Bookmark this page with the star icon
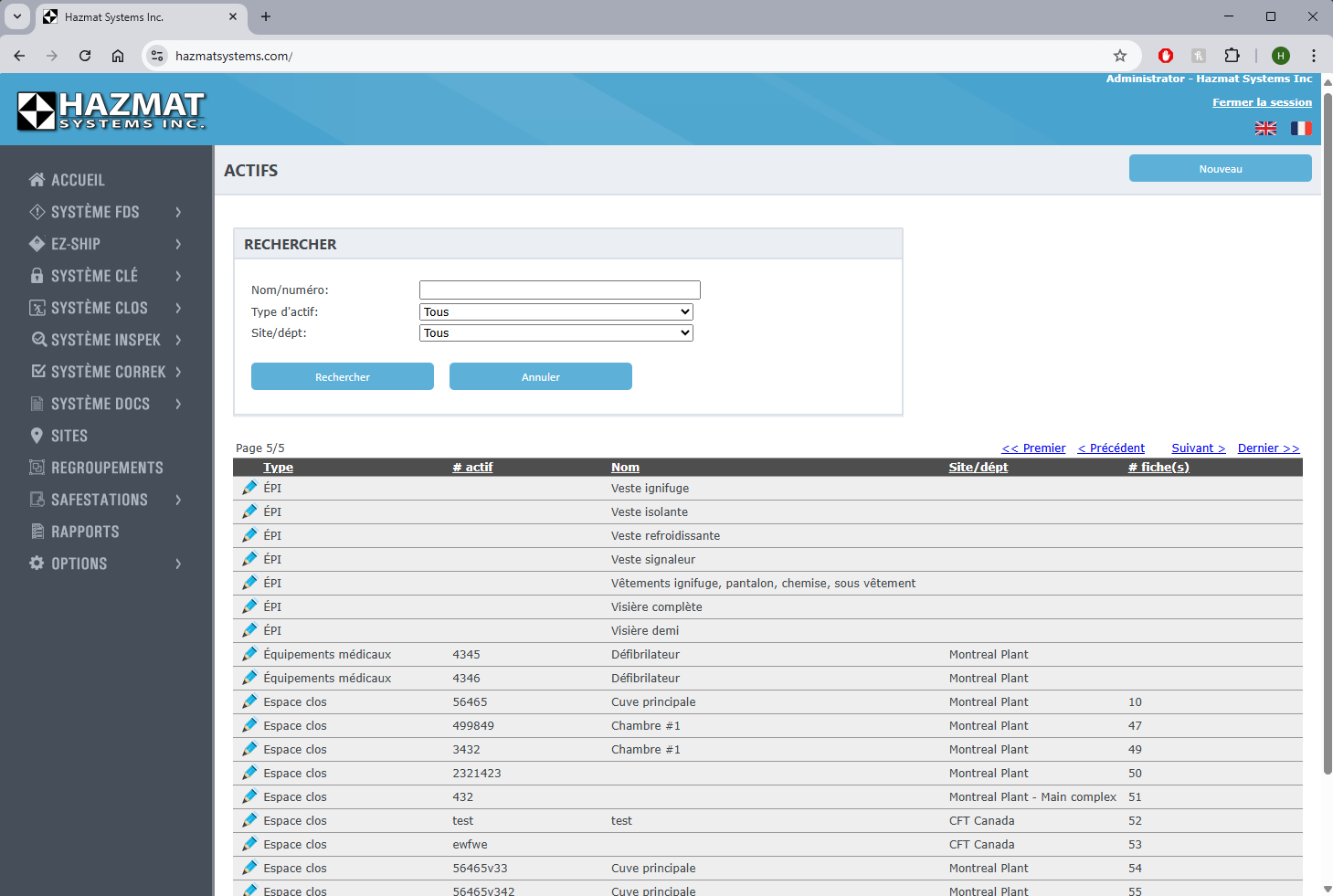This screenshot has height=896, width=1333. pos(1120,56)
